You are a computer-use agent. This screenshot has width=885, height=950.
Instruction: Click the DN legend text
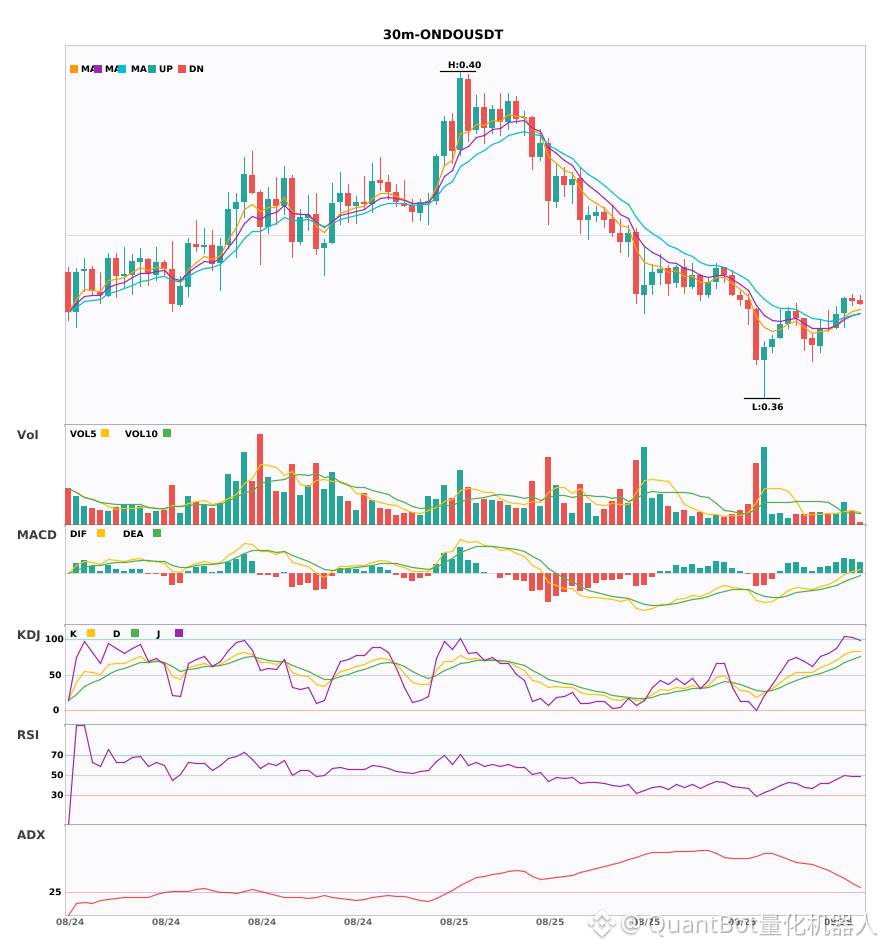[x=196, y=69]
